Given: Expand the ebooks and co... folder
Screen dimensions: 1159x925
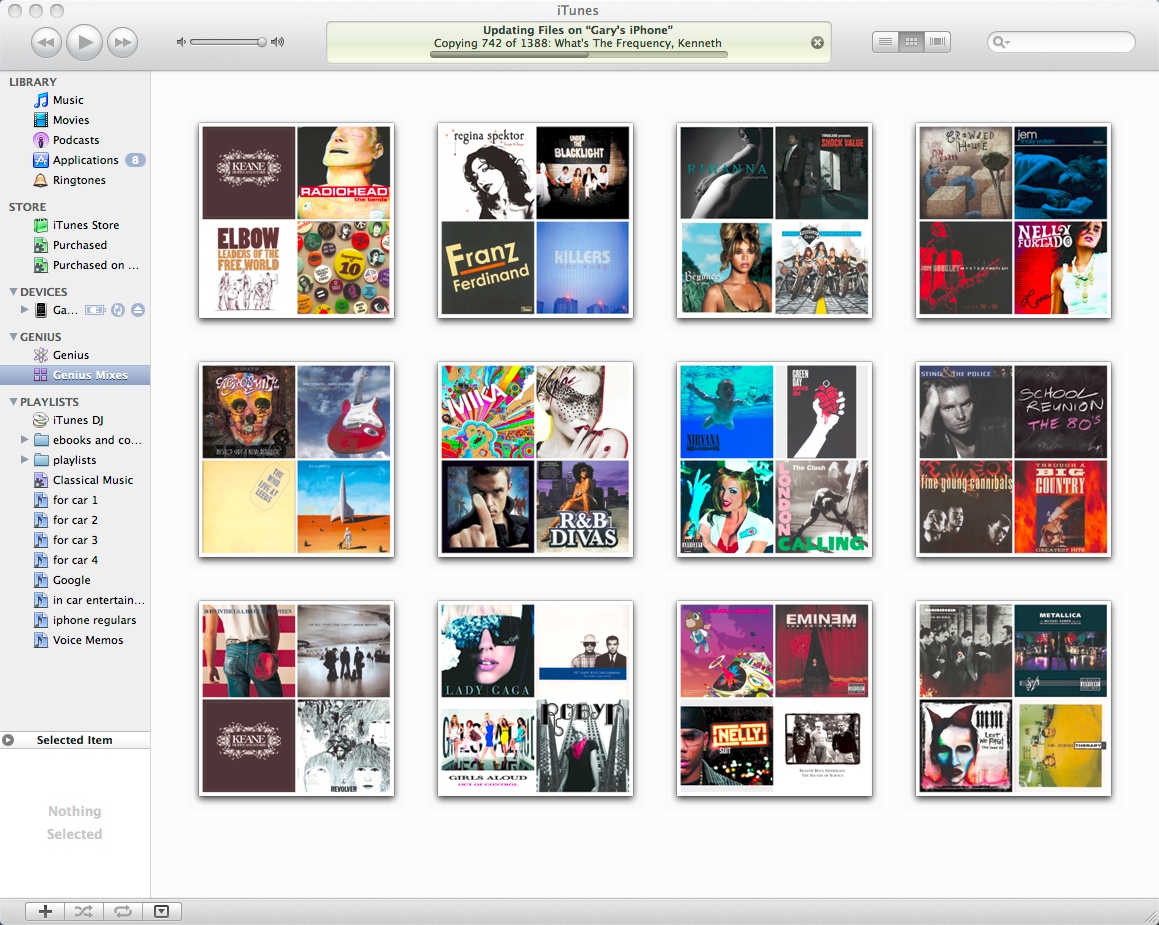Looking at the screenshot, I should [x=24, y=439].
